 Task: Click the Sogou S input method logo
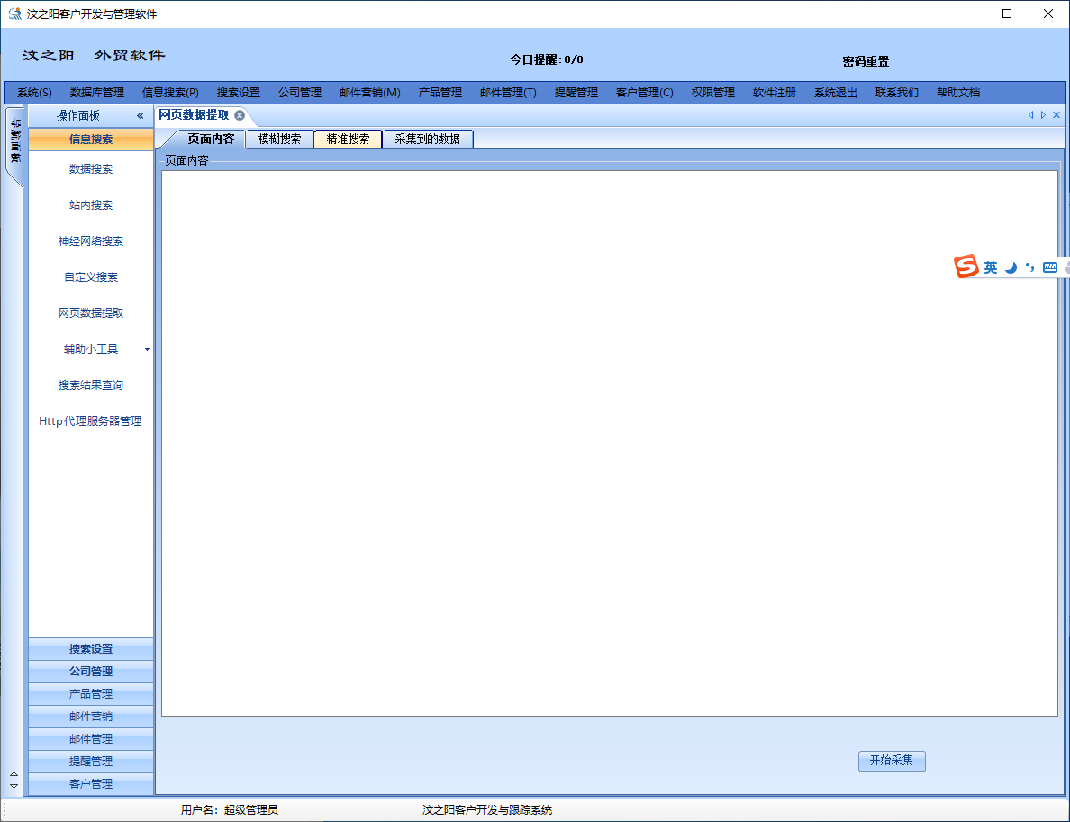966,267
